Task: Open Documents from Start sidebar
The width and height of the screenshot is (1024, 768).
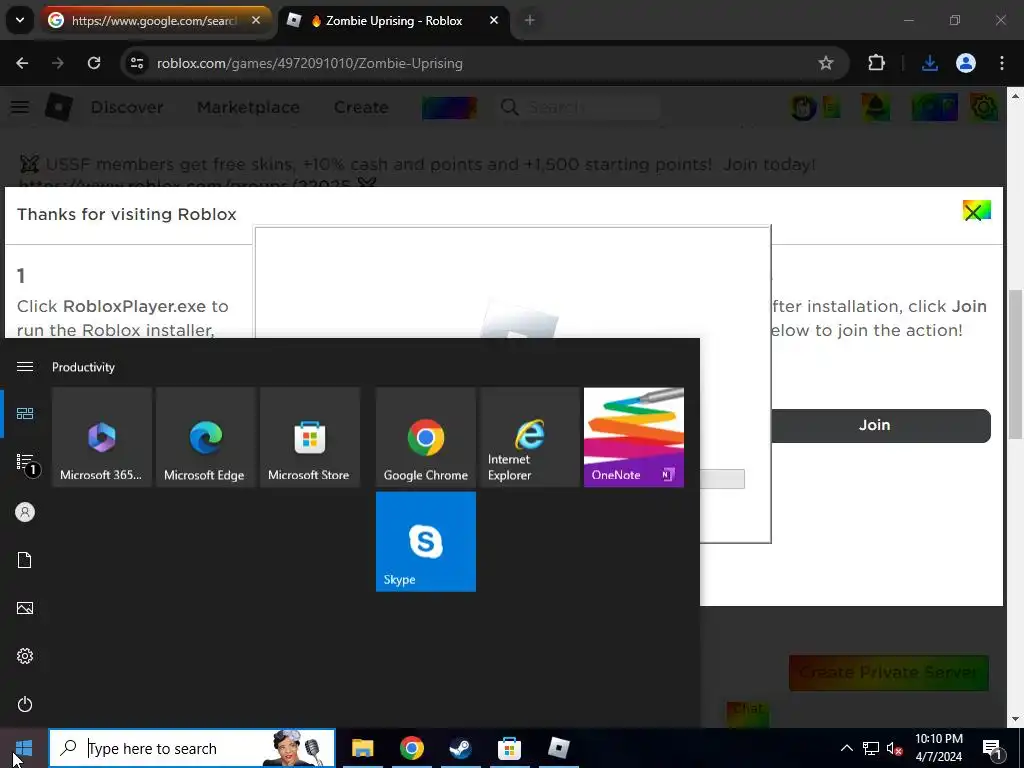Action: 25,560
